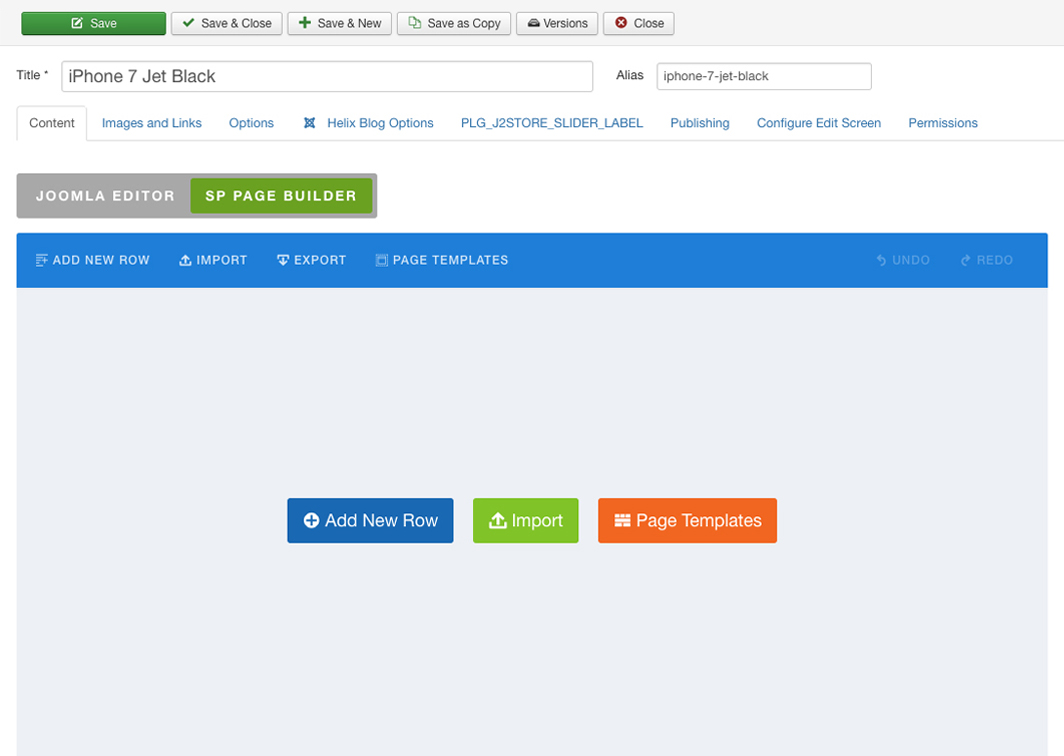
Task: Switch to Joomla Editor mode
Action: point(105,195)
